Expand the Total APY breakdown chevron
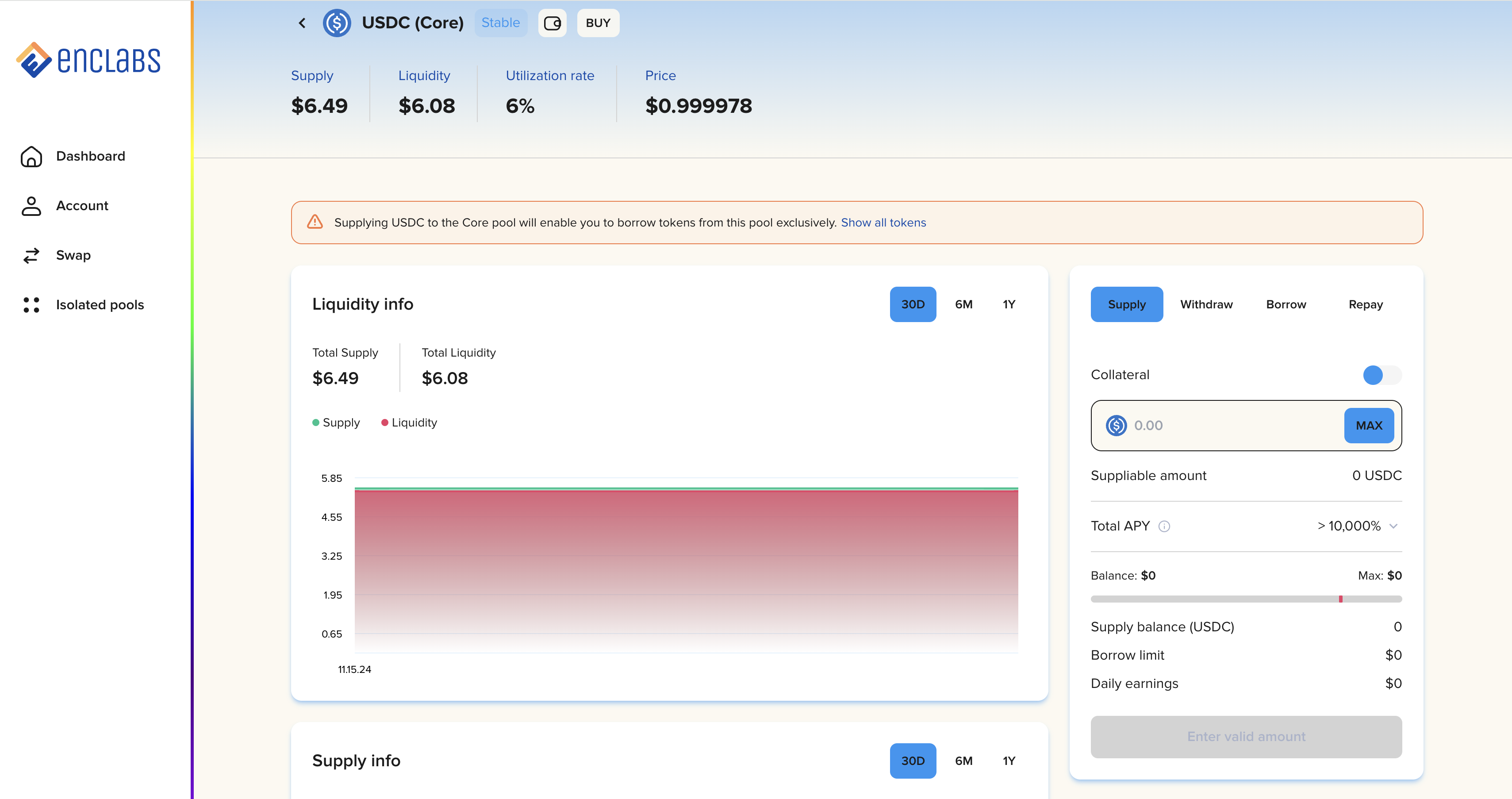 [x=1393, y=526]
